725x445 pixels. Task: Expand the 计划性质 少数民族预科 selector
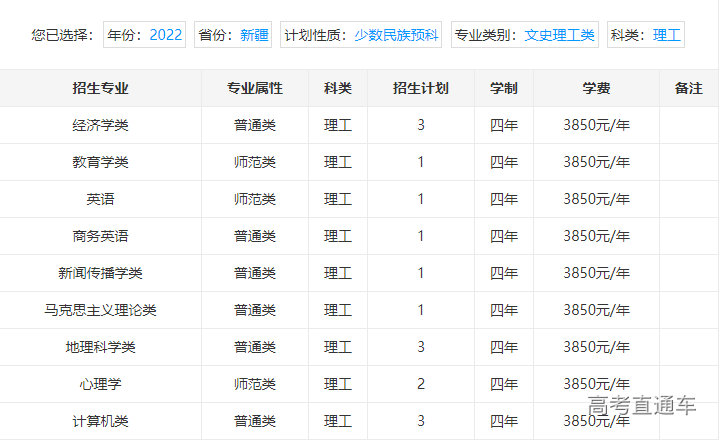tap(361, 35)
